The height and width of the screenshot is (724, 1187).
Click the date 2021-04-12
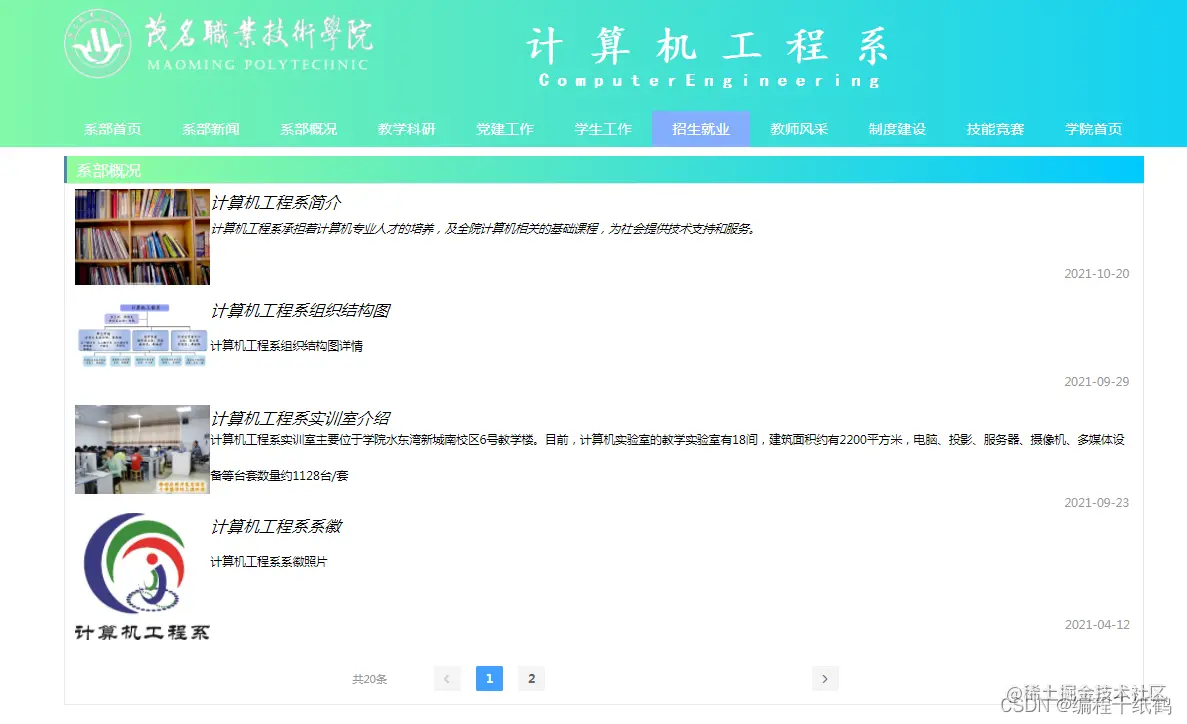(x=1097, y=625)
